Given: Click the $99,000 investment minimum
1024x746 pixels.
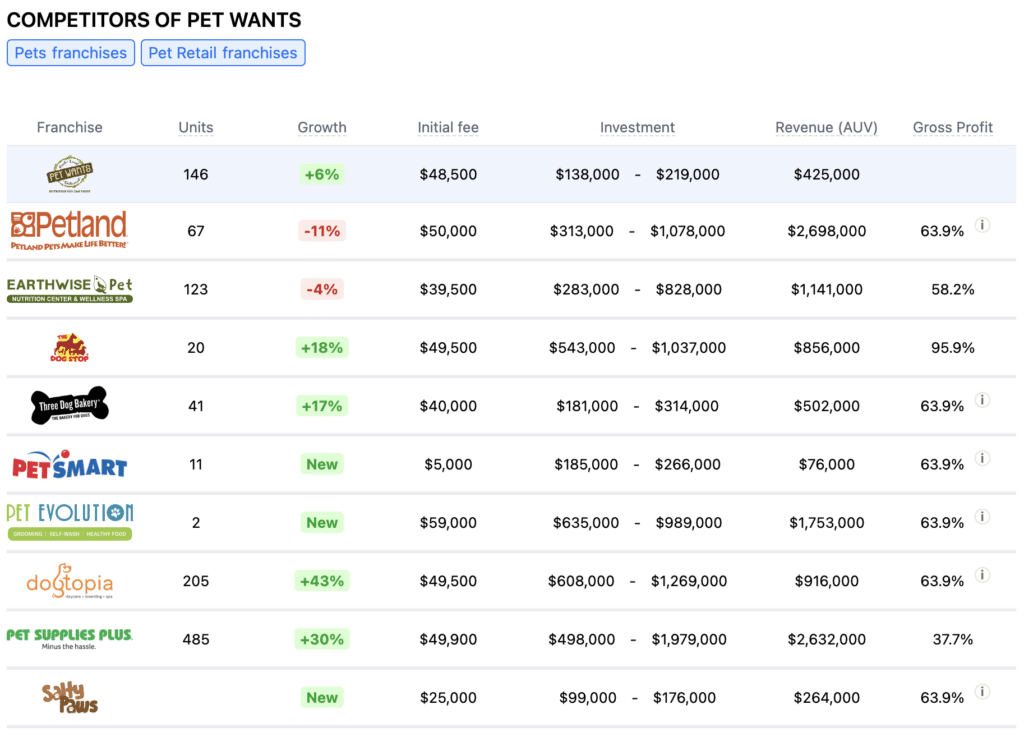Looking at the screenshot, I should pyautogui.click(x=588, y=698).
